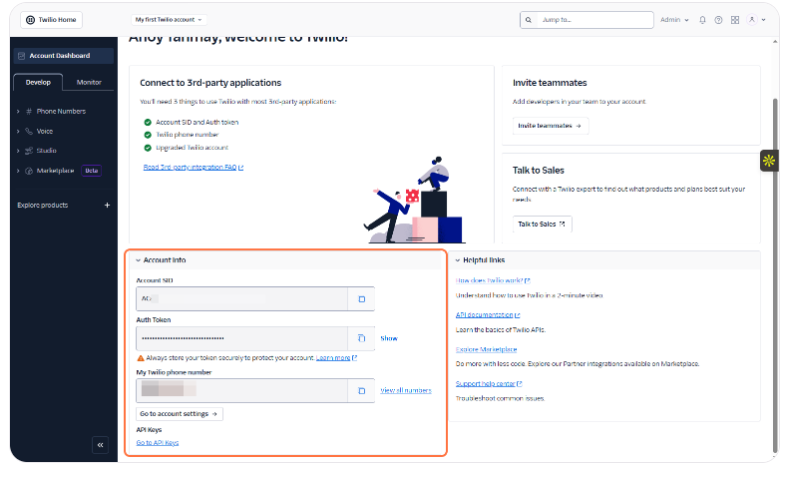Expand the Voice tree chevron

point(18,131)
